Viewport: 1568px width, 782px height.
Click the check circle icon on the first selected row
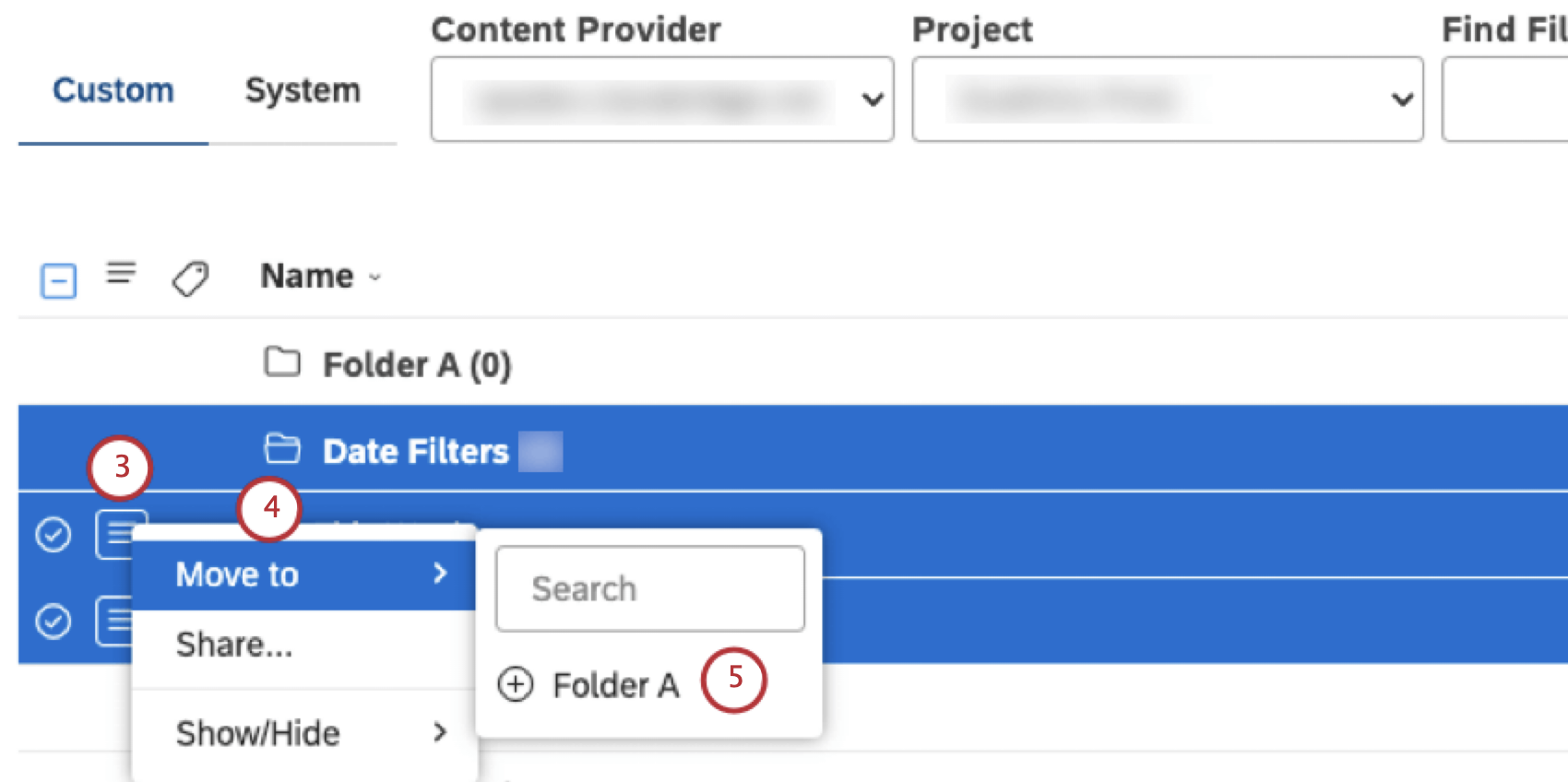click(x=53, y=534)
